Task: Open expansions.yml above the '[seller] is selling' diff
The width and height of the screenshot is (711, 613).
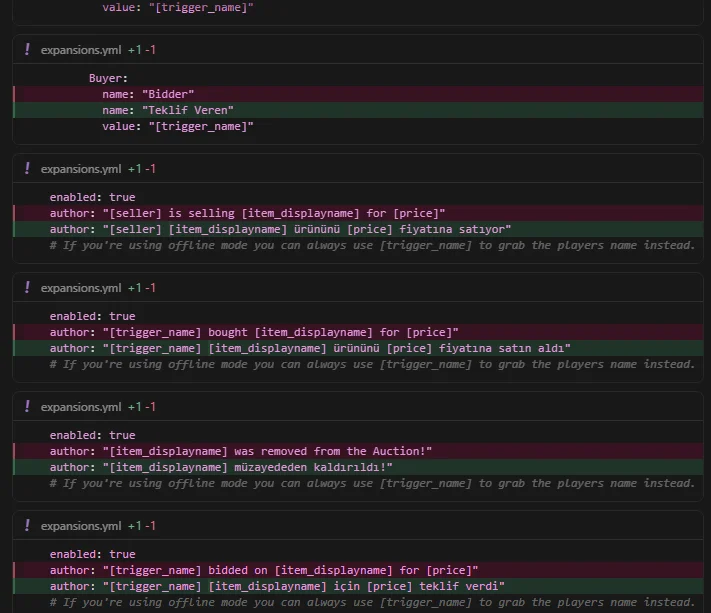Action: click(81, 169)
